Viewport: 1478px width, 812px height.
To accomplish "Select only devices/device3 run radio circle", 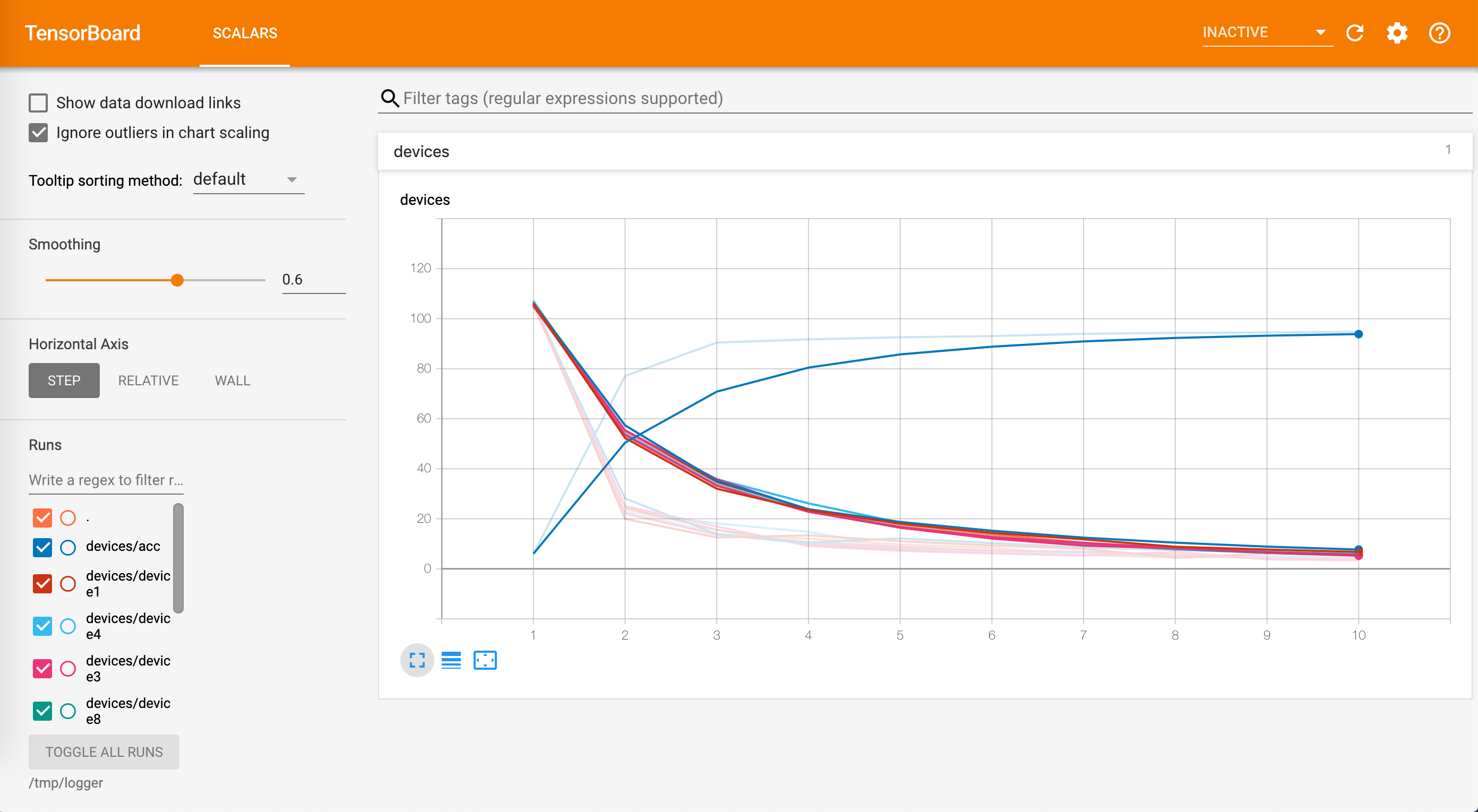I will pyautogui.click(x=68, y=669).
